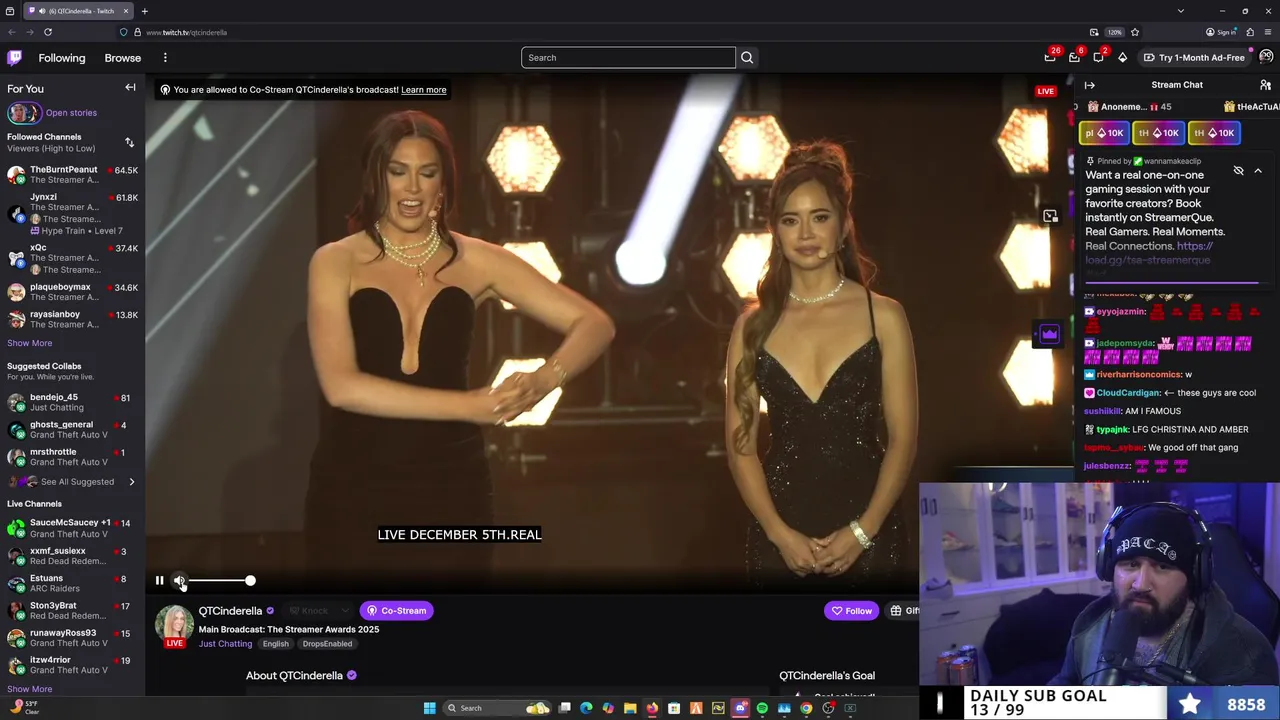Screen dimensions: 1280x720
Task: Collapse the For You sidebar
Action: (x=130, y=88)
